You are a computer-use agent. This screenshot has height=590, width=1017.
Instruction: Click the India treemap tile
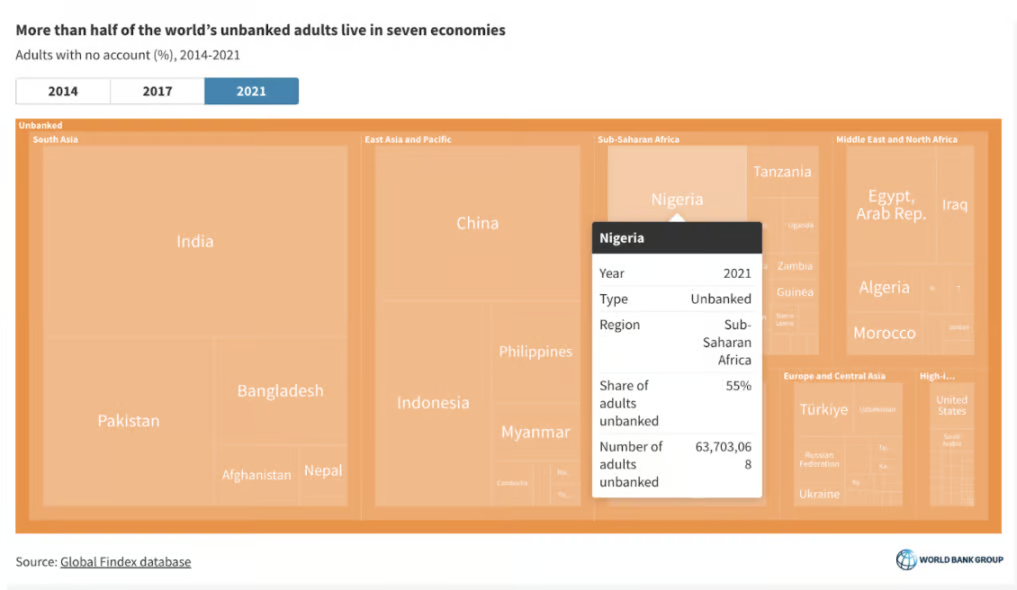pyautogui.click(x=195, y=241)
